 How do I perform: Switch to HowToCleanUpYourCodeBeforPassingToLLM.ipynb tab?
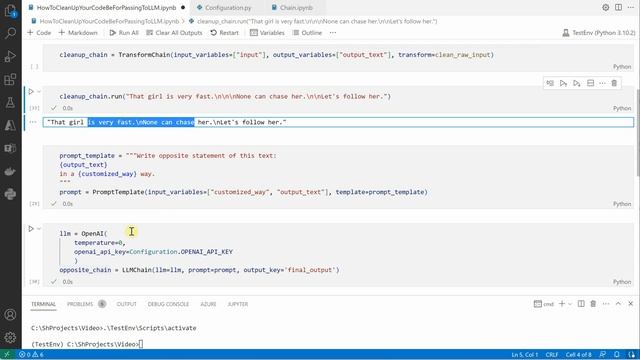(x=106, y=7)
